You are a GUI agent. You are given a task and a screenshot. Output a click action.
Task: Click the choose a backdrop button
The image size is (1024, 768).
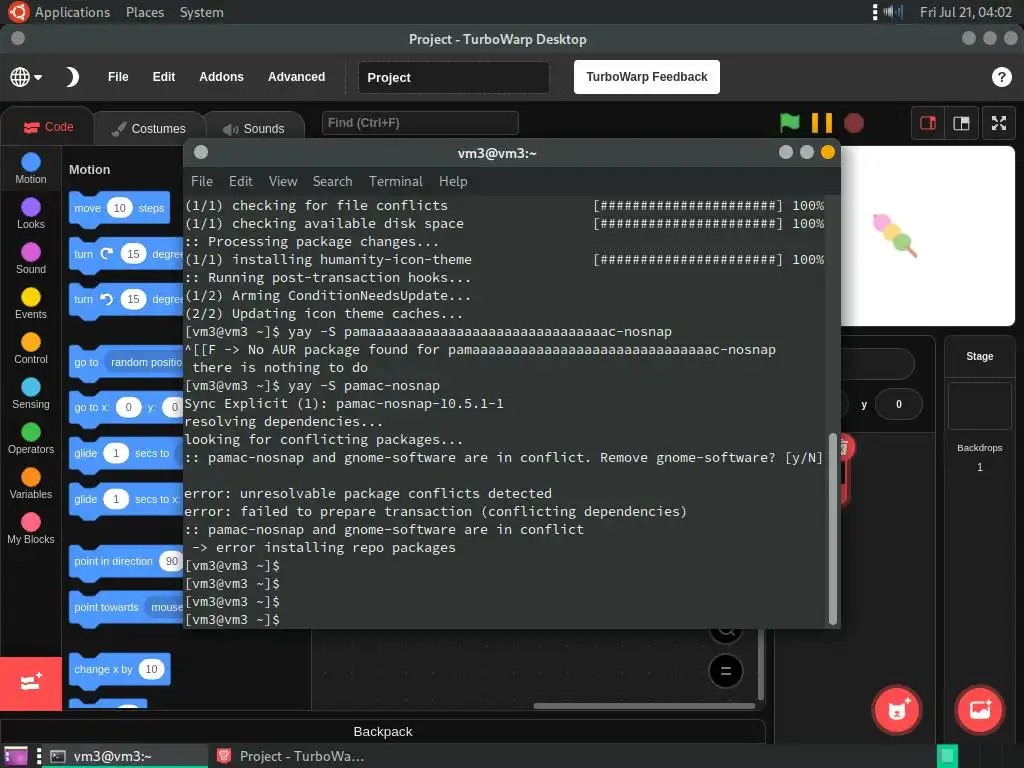pos(980,709)
